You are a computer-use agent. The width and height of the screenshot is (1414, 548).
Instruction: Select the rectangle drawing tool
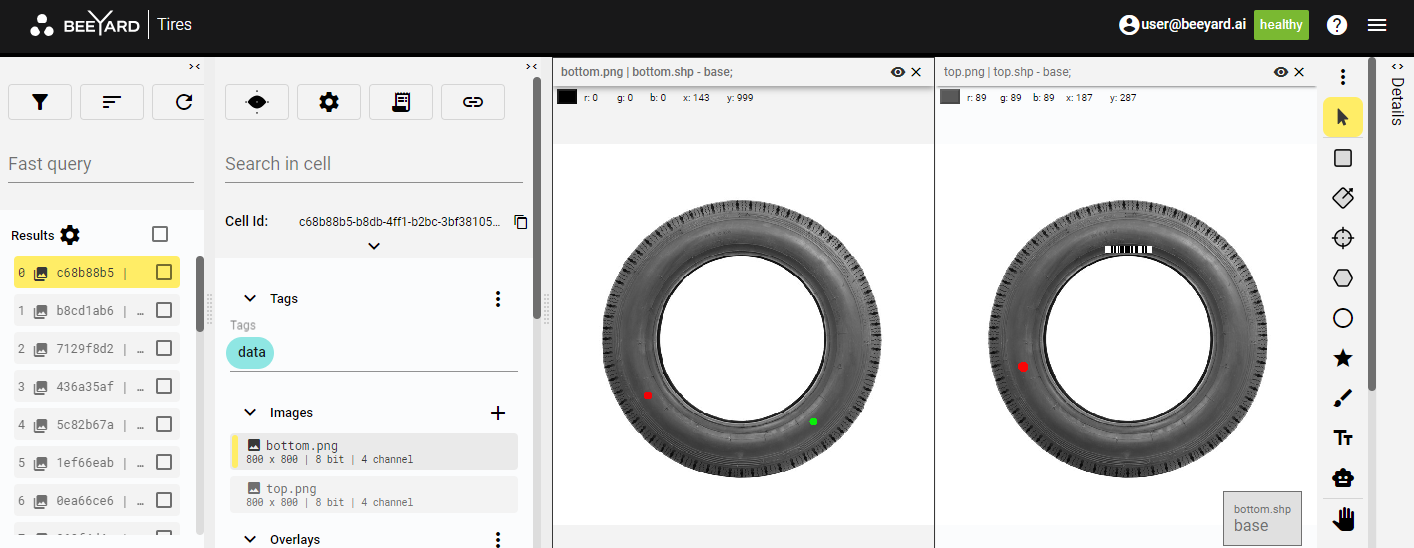pyautogui.click(x=1343, y=158)
